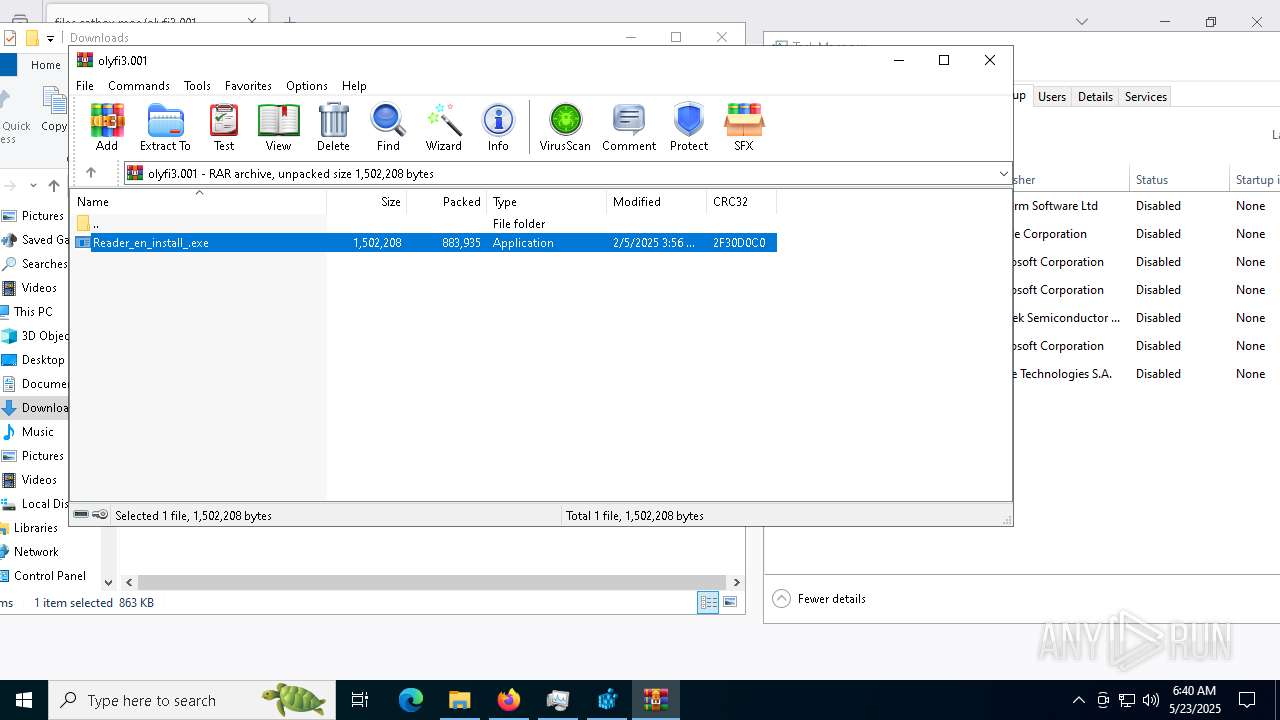
Task: Open the Commands menu
Action: point(139,86)
